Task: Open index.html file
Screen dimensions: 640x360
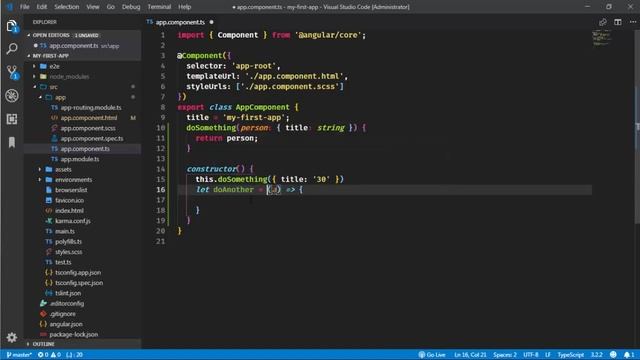Action: point(69,211)
